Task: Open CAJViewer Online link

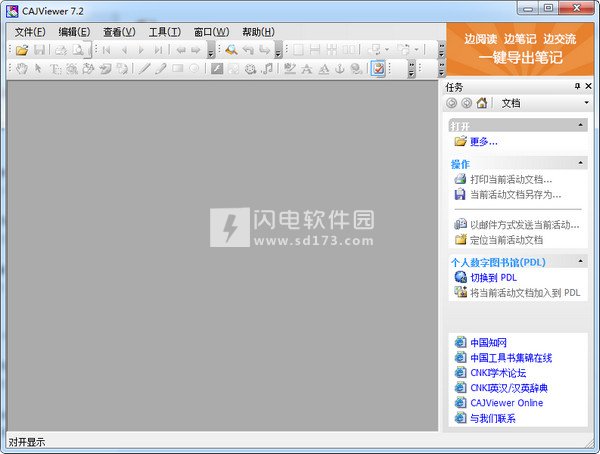Action: [x=507, y=403]
